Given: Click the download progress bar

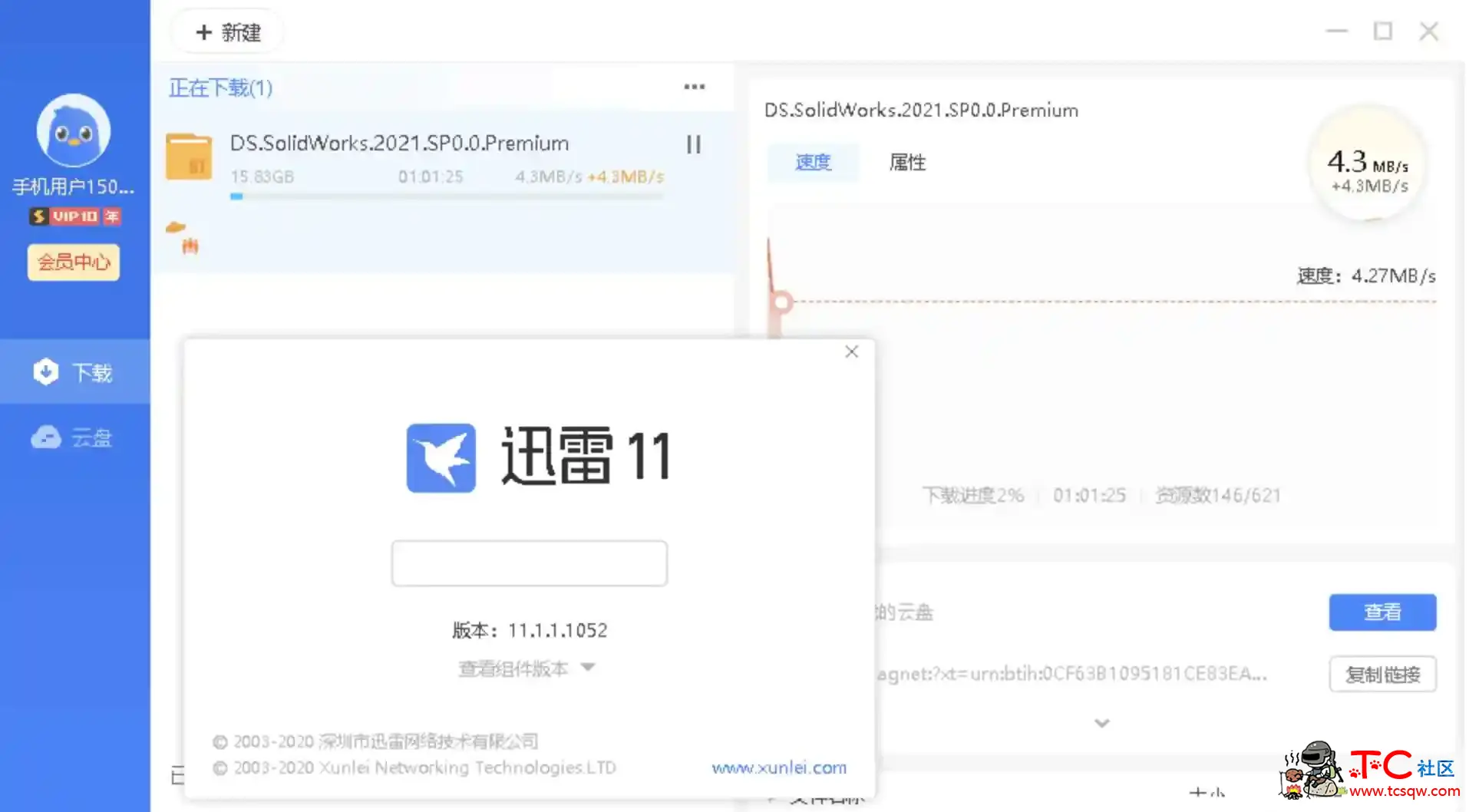Looking at the screenshot, I should coord(447,196).
